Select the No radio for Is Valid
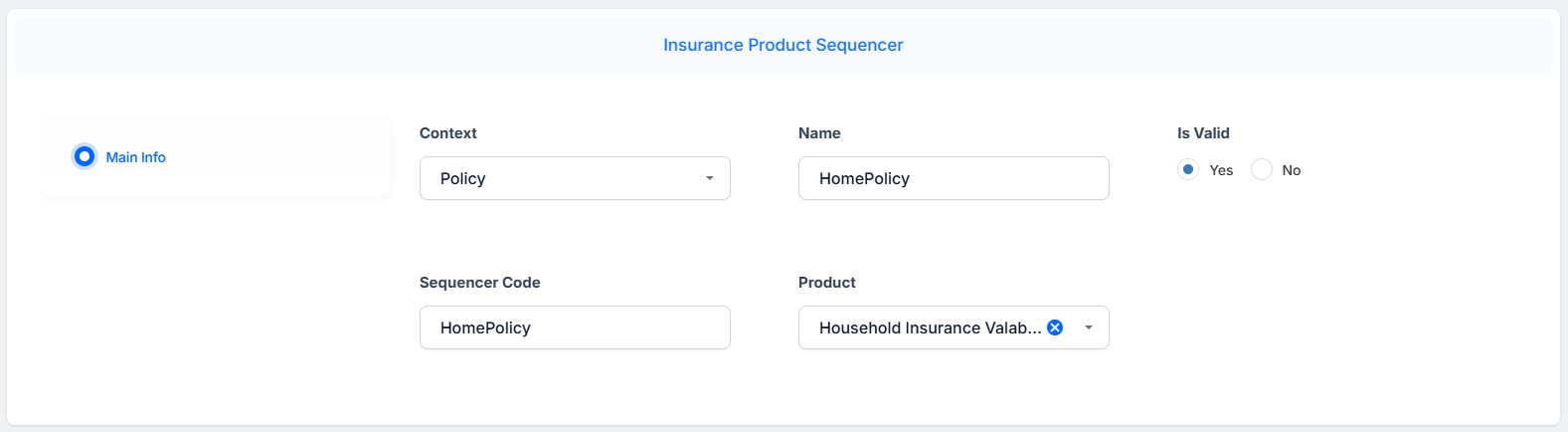The width and height of the screenshot is (1568, 432). point(1261,169)
